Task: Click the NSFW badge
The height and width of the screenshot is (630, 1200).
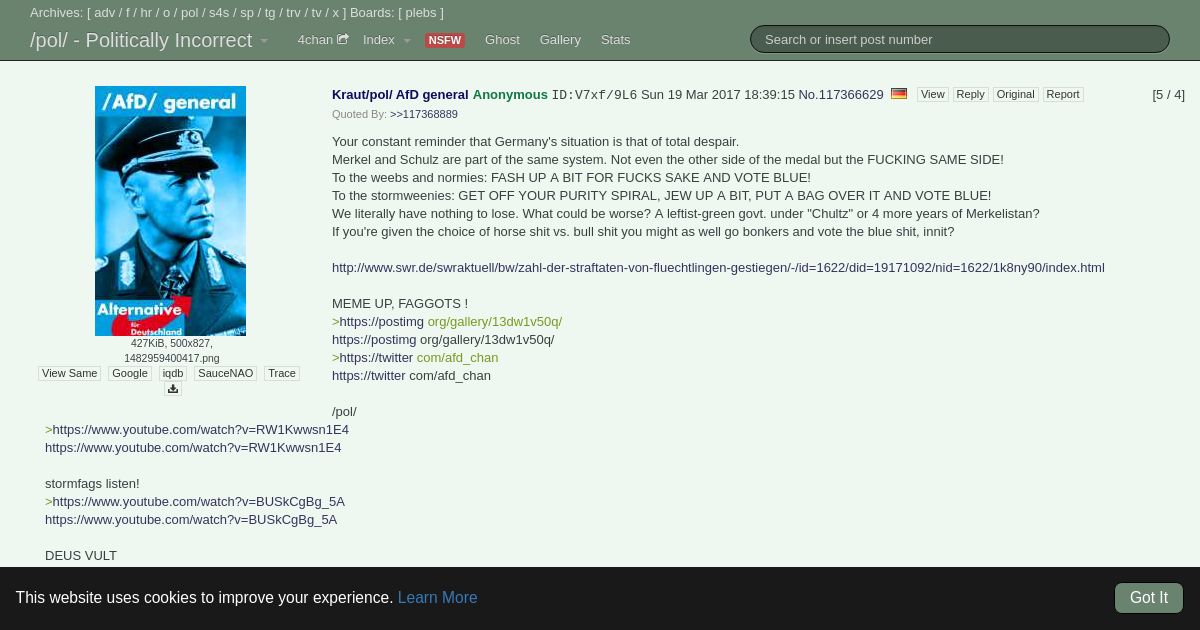Action: click(444, 40)
